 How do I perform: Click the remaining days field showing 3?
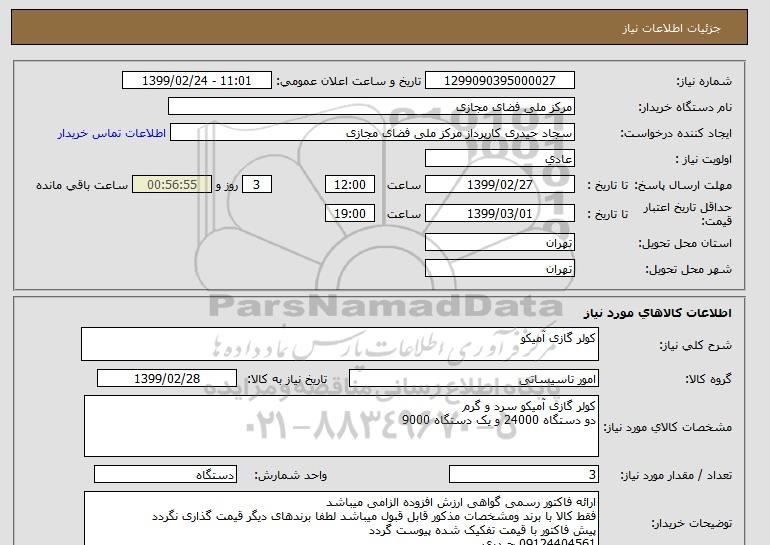[256, 185]
